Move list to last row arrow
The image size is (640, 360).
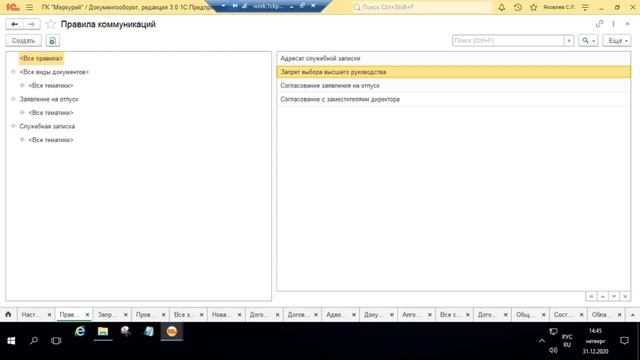point(625,296)
